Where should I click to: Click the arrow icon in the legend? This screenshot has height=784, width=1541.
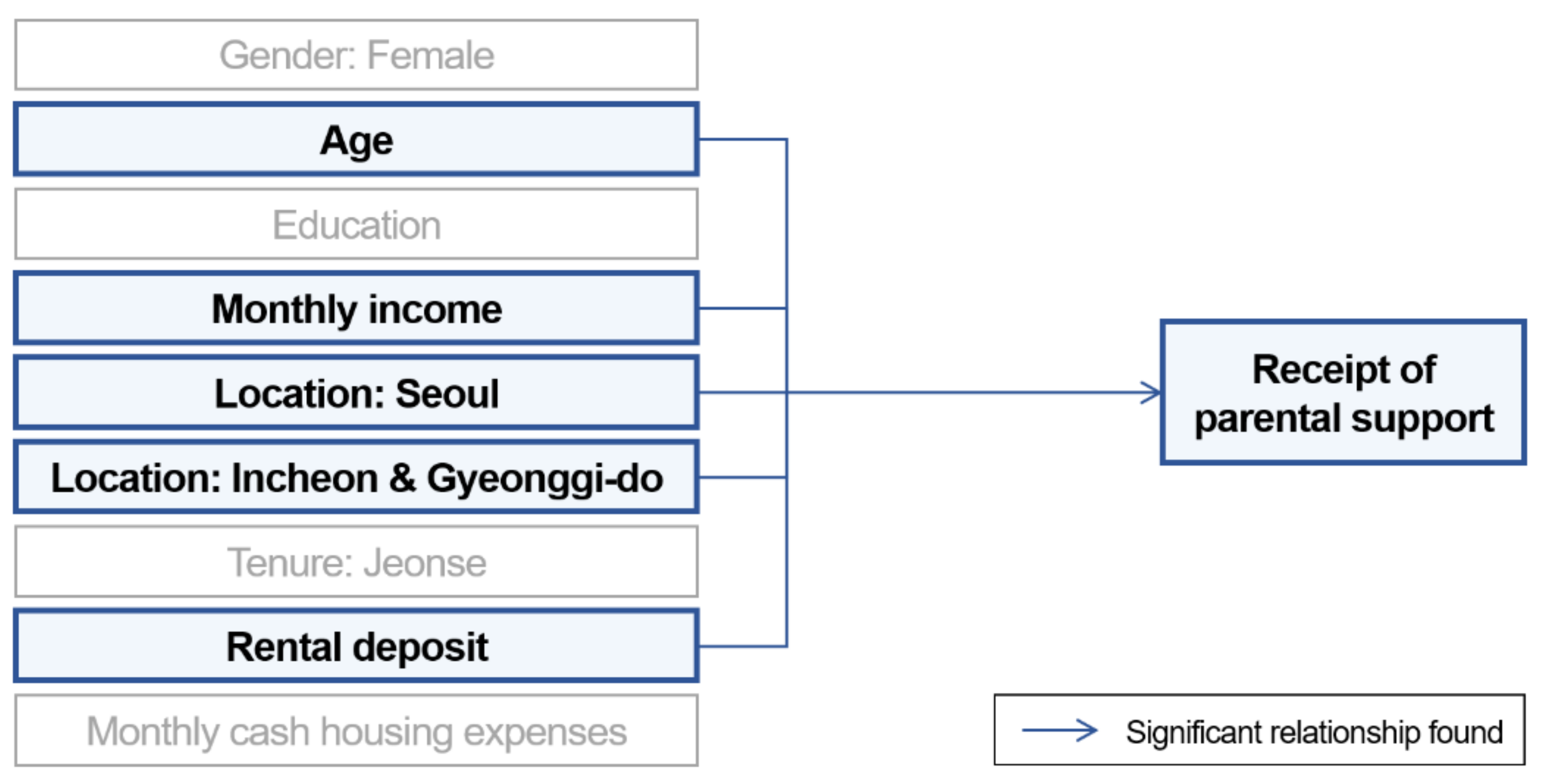[x=1059, y=730]
